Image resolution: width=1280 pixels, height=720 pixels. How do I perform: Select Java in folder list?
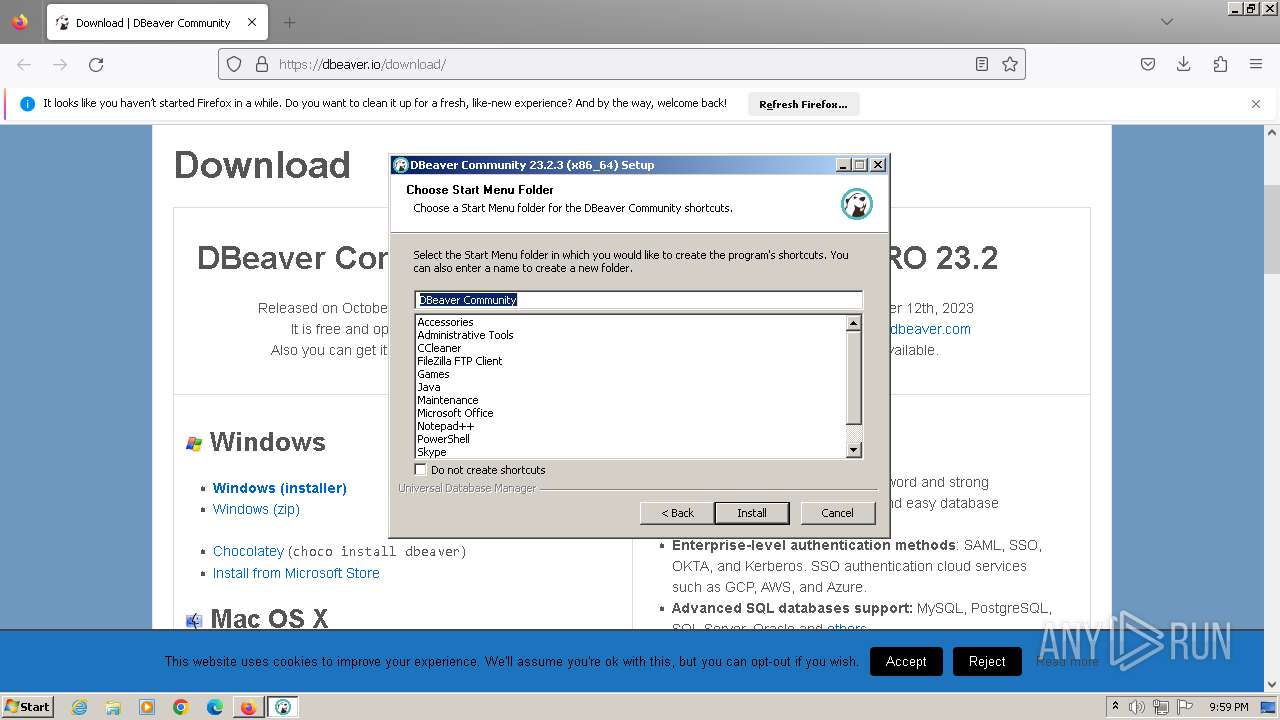coord(429,387)
